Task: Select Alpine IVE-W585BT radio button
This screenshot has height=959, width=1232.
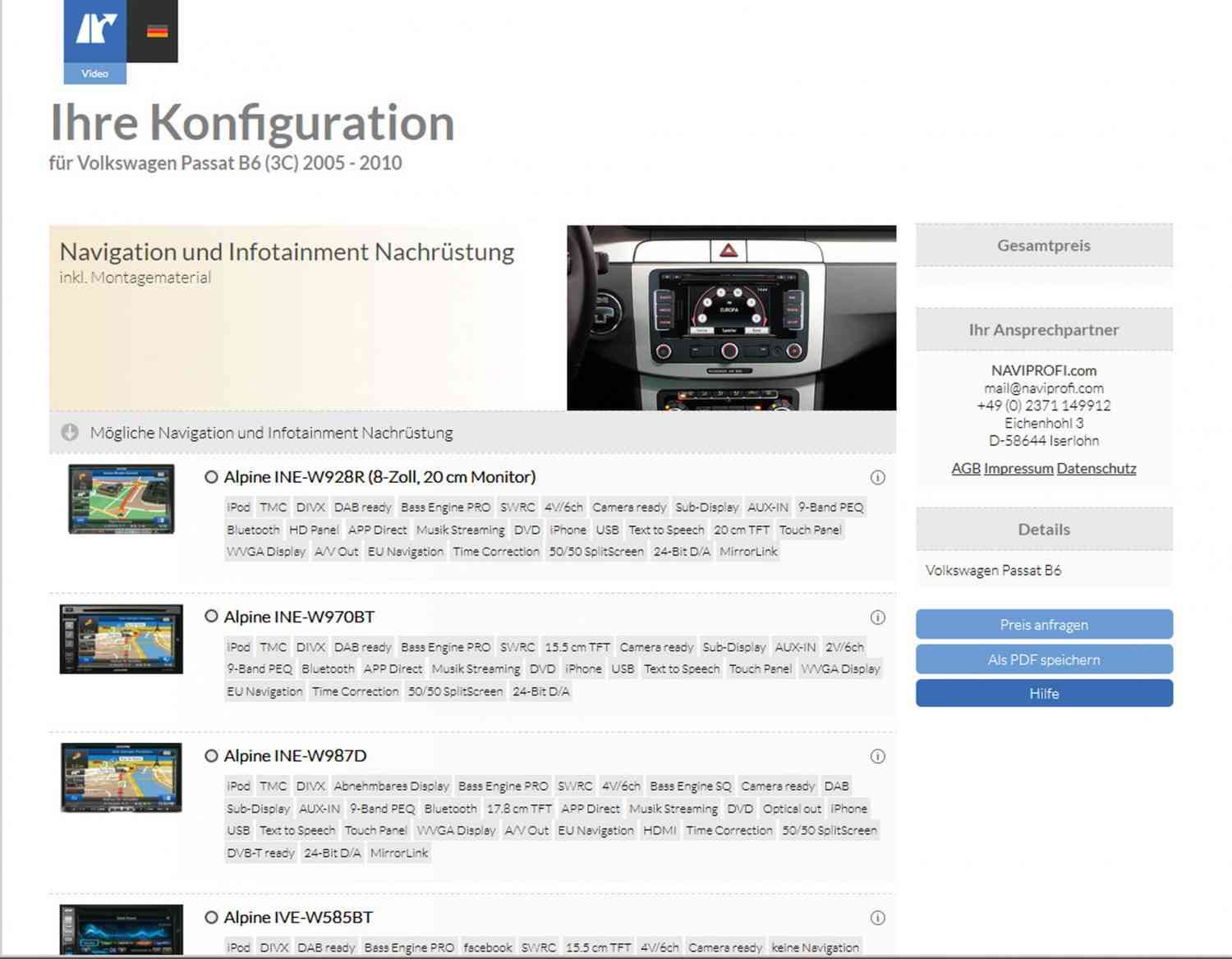Action: coord(212,917)
